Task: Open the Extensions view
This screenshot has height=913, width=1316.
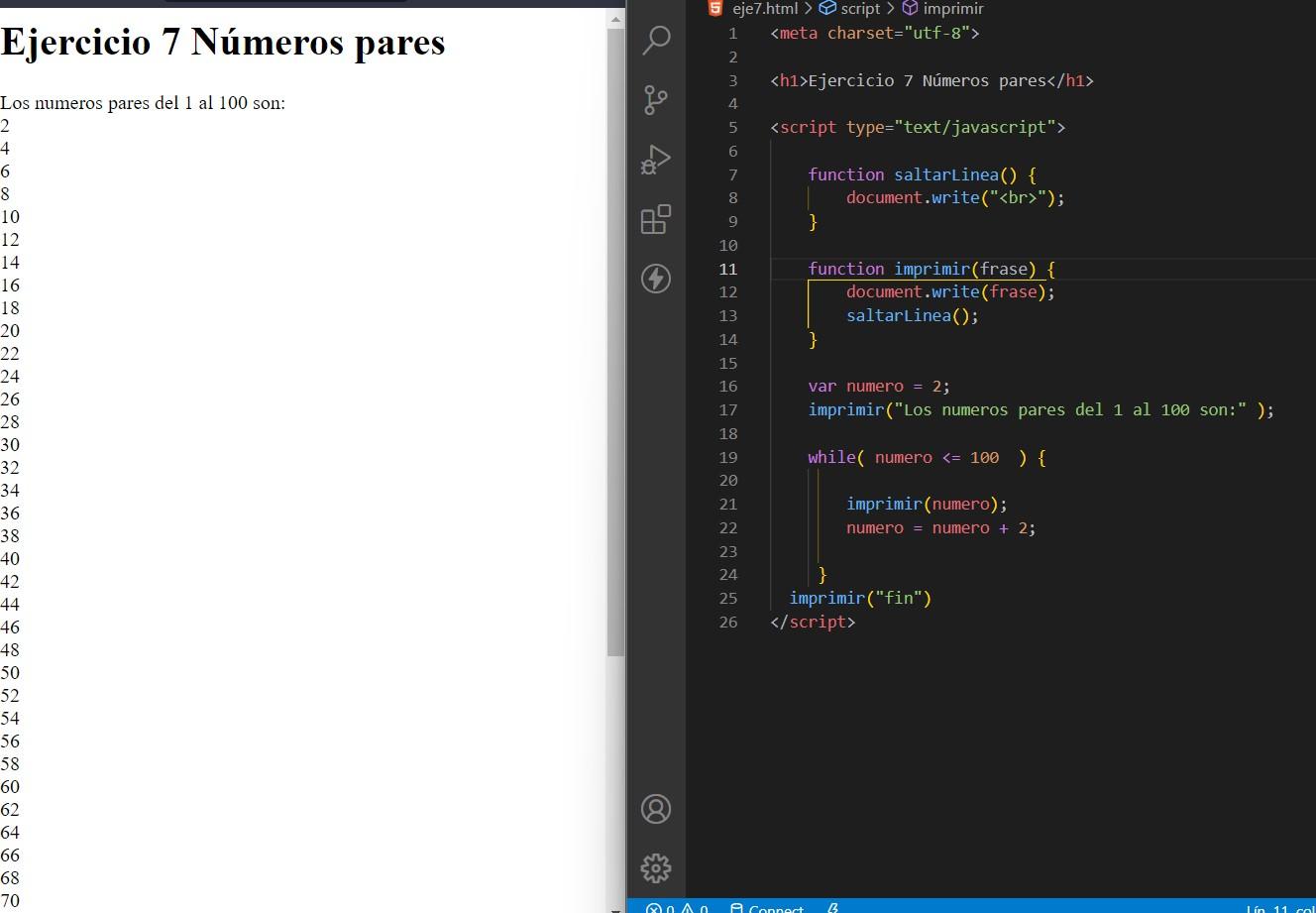Action: (656, 219)
